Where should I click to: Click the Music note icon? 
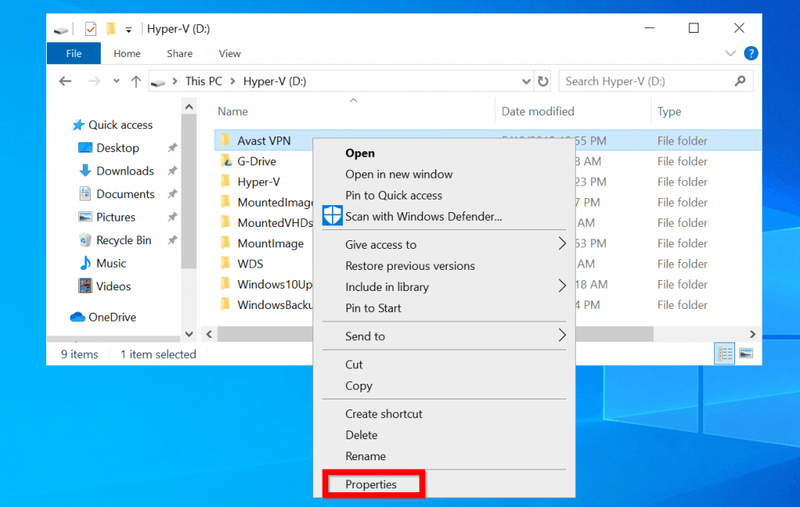click(85, 263)
